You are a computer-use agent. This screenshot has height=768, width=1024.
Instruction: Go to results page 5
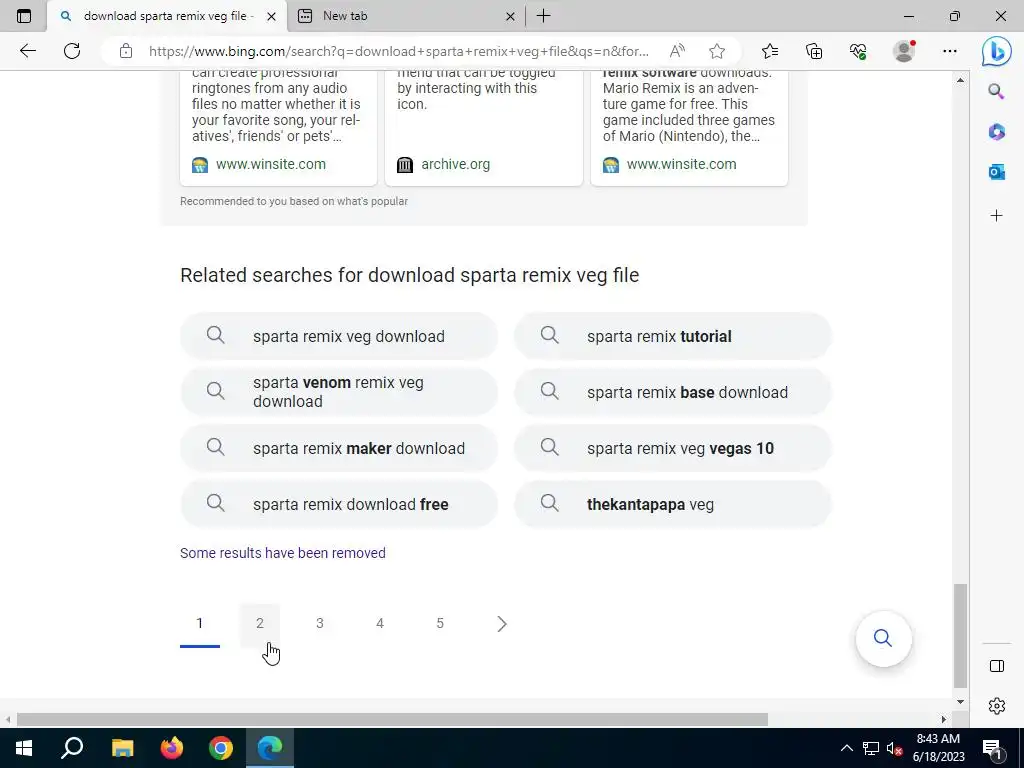[x=440, y=624]
